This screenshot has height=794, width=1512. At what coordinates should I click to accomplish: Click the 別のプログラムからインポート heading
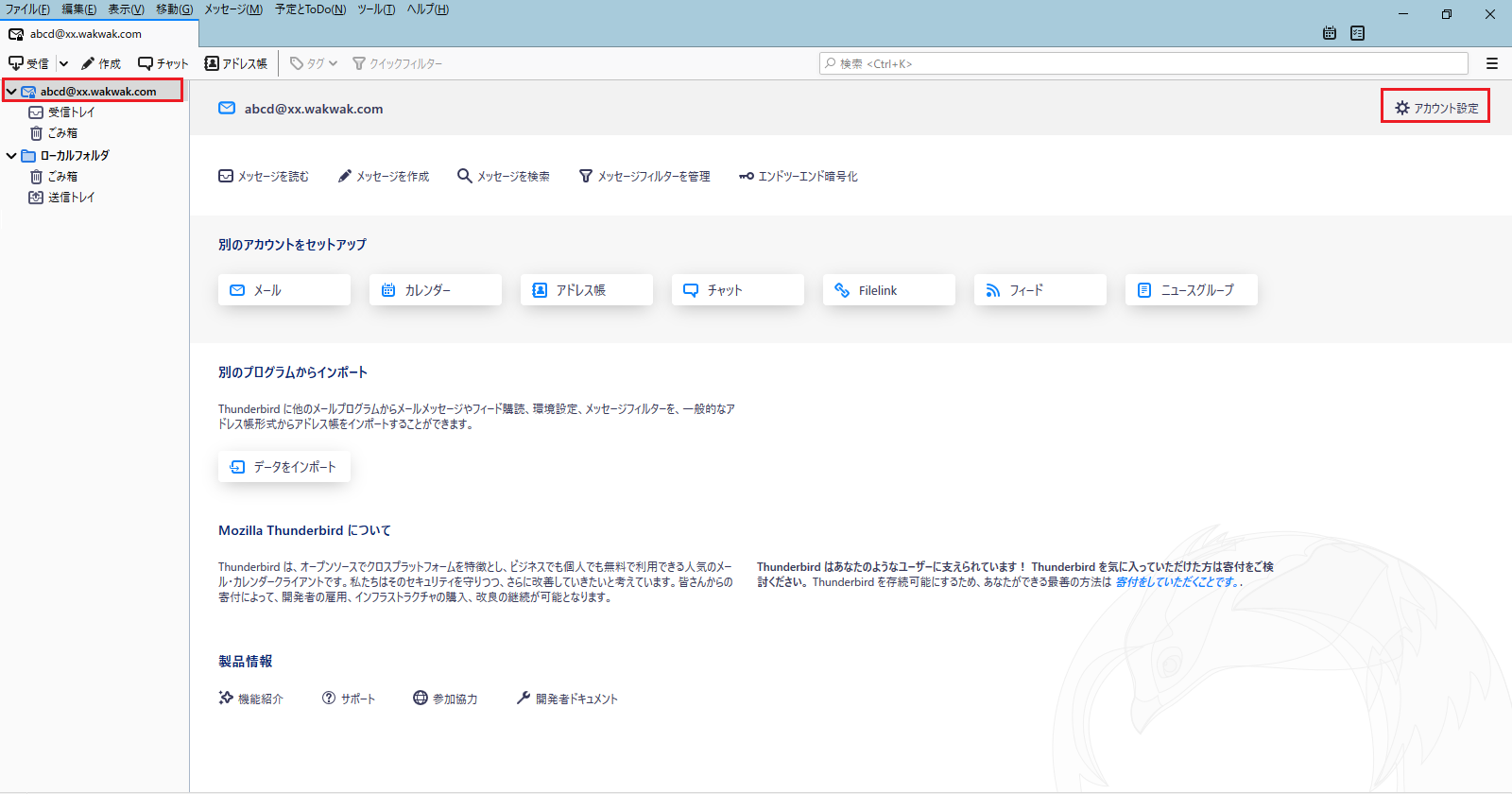[x=293, y=372]
